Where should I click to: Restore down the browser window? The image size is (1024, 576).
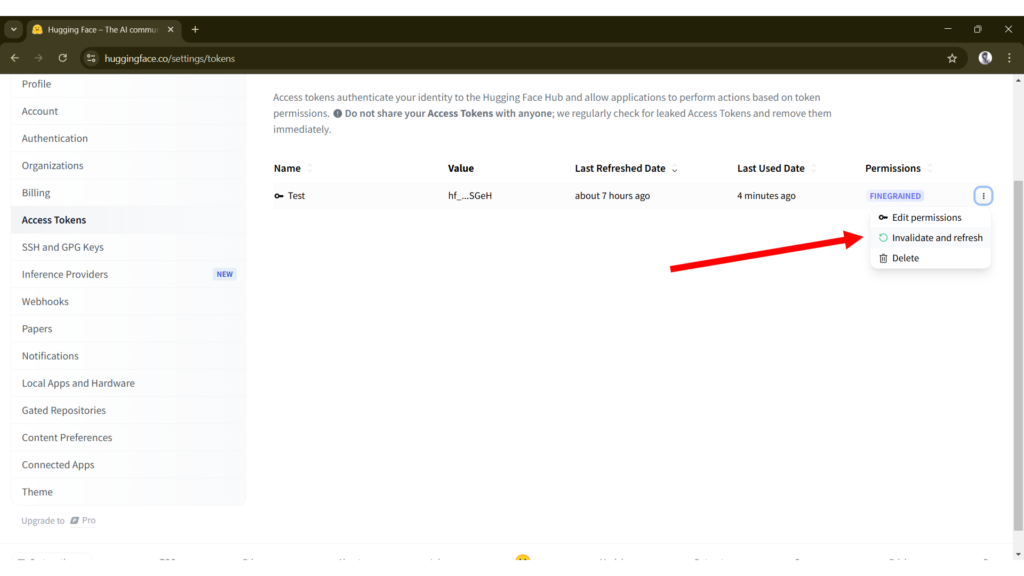[978, 29]
